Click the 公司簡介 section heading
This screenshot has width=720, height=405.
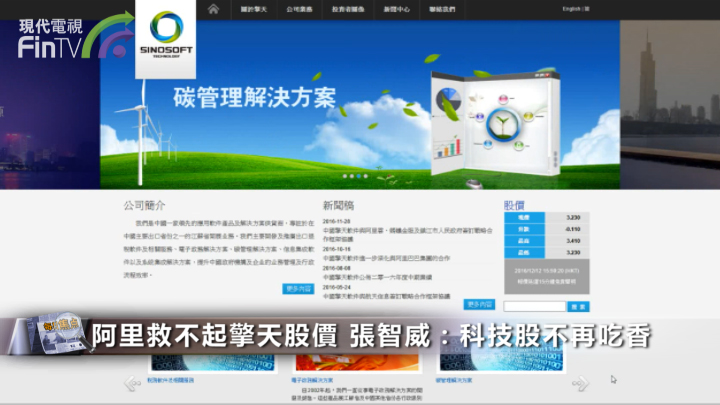144,205
